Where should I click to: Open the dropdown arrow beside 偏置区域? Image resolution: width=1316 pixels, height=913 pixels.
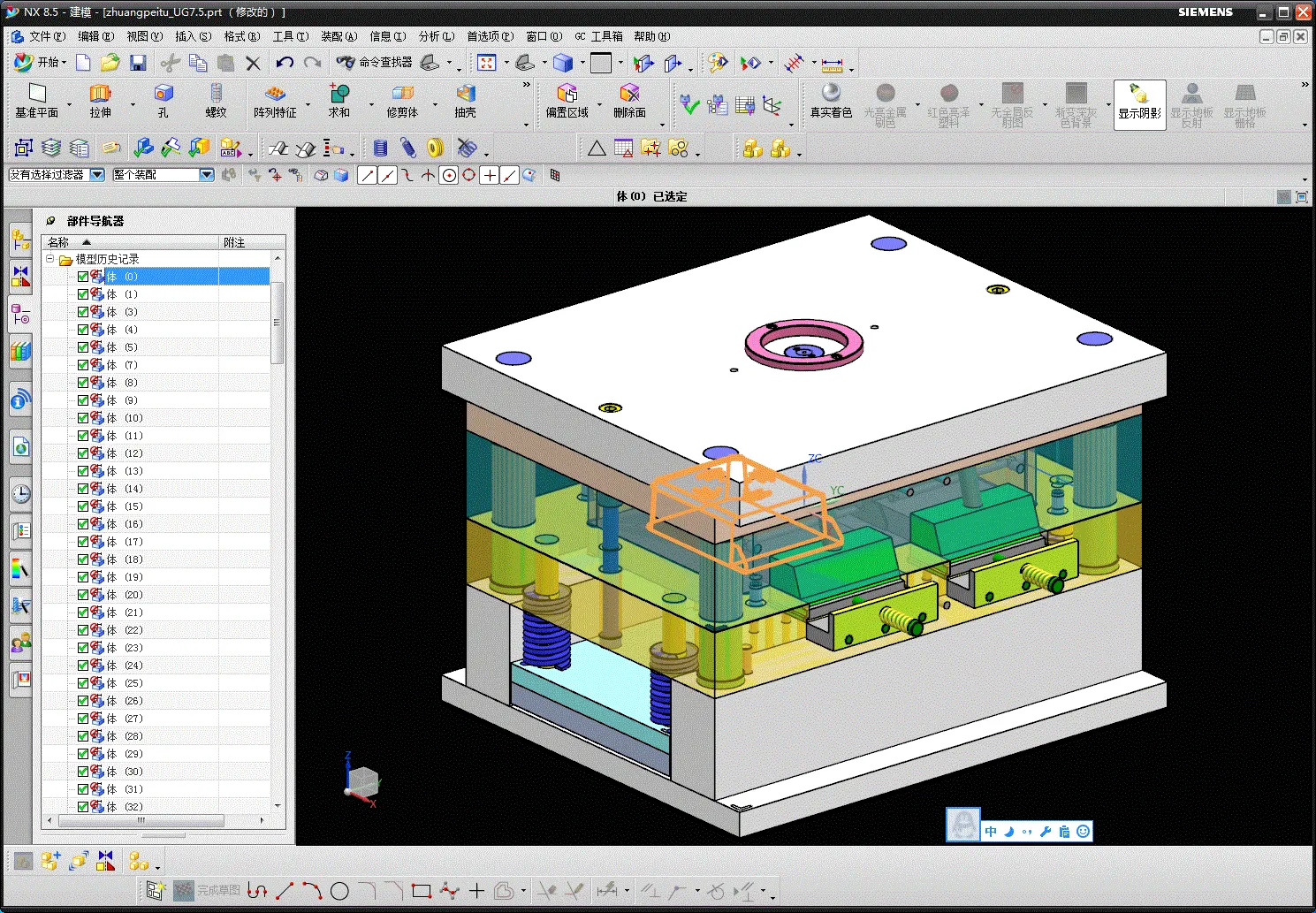coord(599,104)
